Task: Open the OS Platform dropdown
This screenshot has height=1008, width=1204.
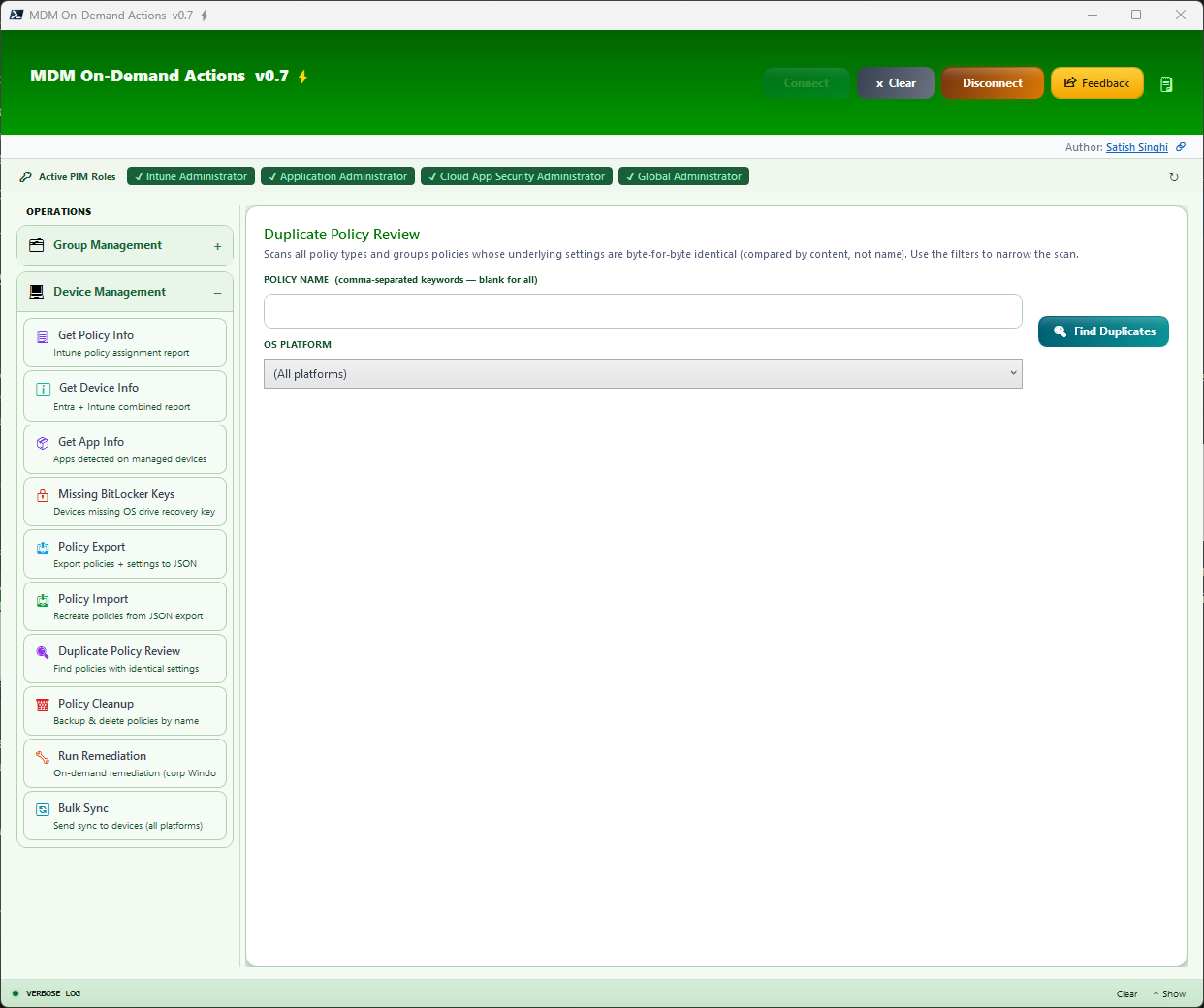Action: pyautogui.click(x=643, y=374)
